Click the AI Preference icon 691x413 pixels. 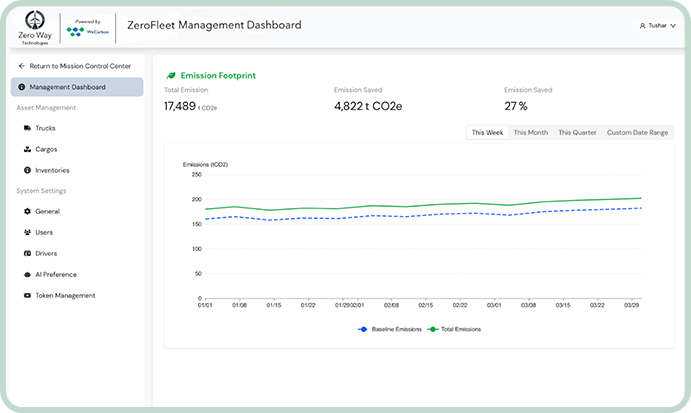click(26, 274)
